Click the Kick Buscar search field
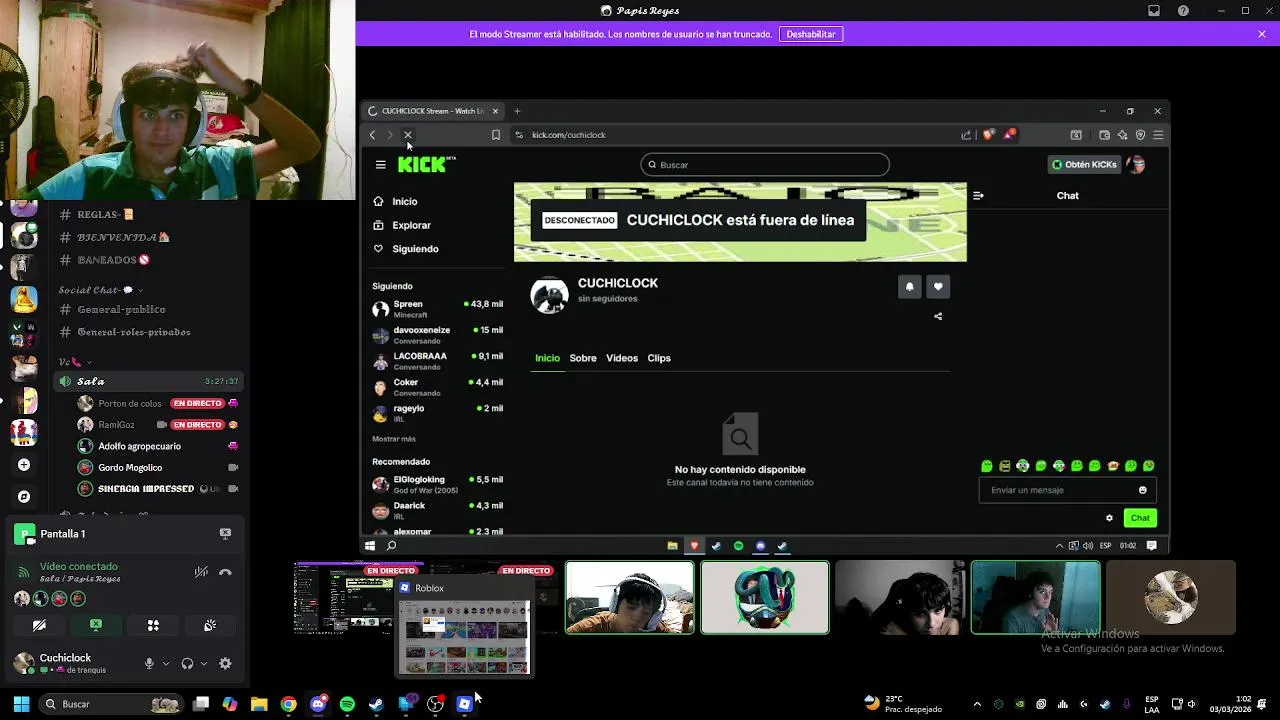 pyautogui.click(x=765, y=165)
